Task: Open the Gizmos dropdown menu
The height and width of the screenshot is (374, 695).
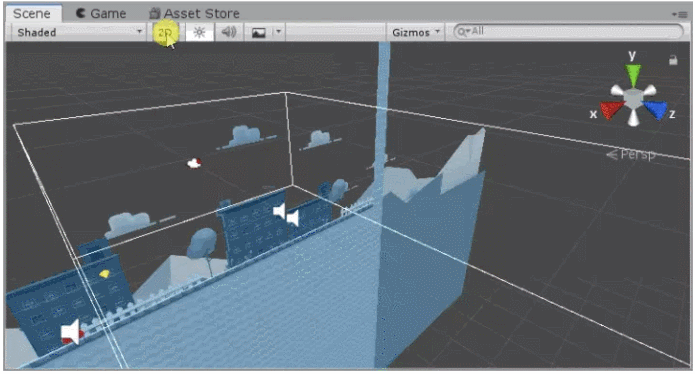Action: [x=415, y=32]
